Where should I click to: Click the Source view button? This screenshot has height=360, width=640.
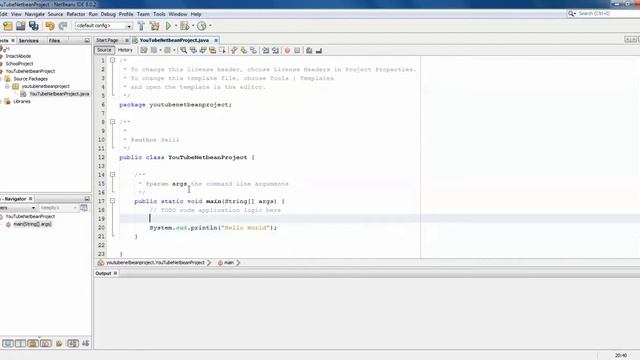(104, 50)
